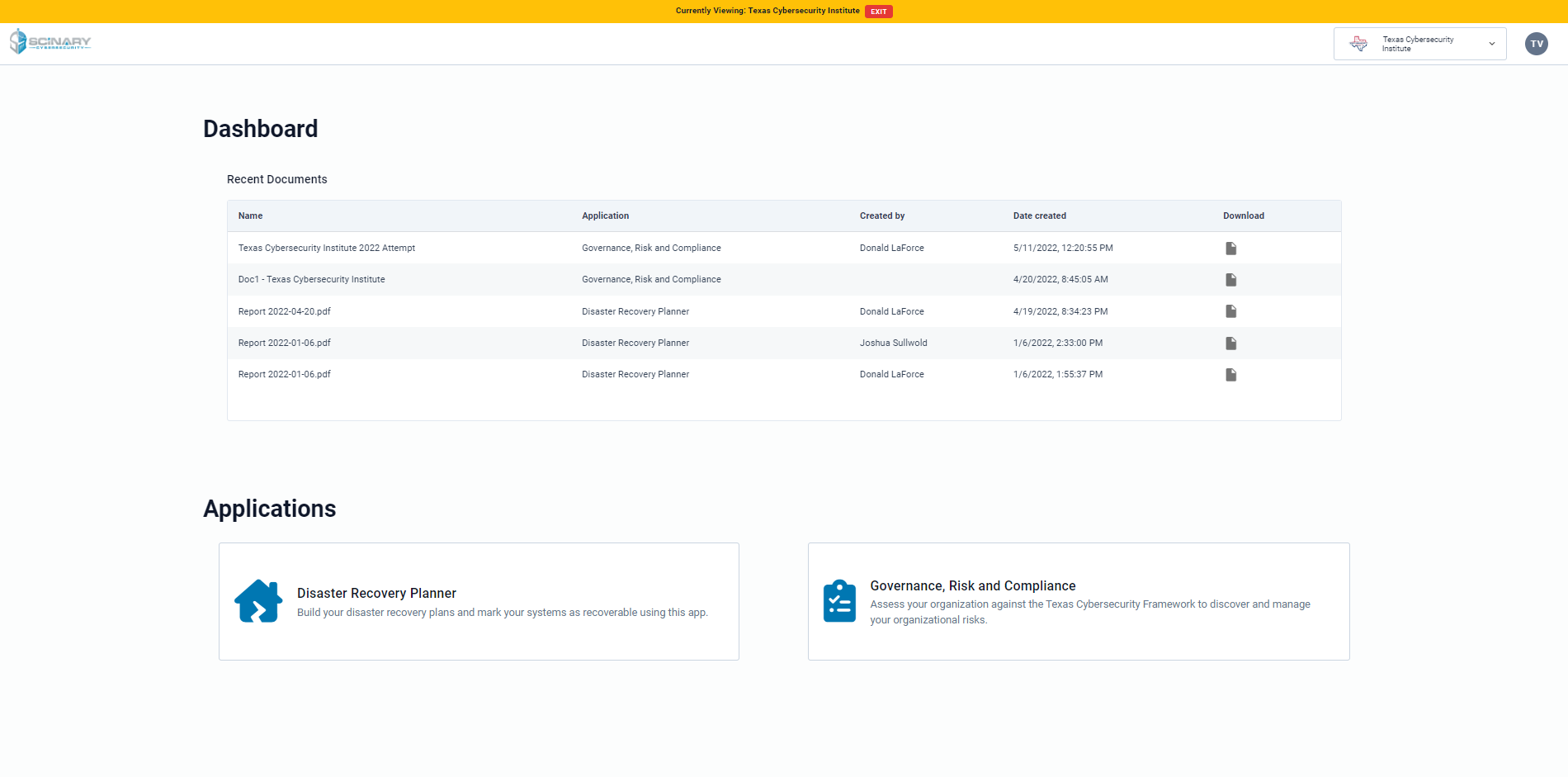Select 'Texas Cybersecurity Institute 2022 Attempt' document name

327,248
